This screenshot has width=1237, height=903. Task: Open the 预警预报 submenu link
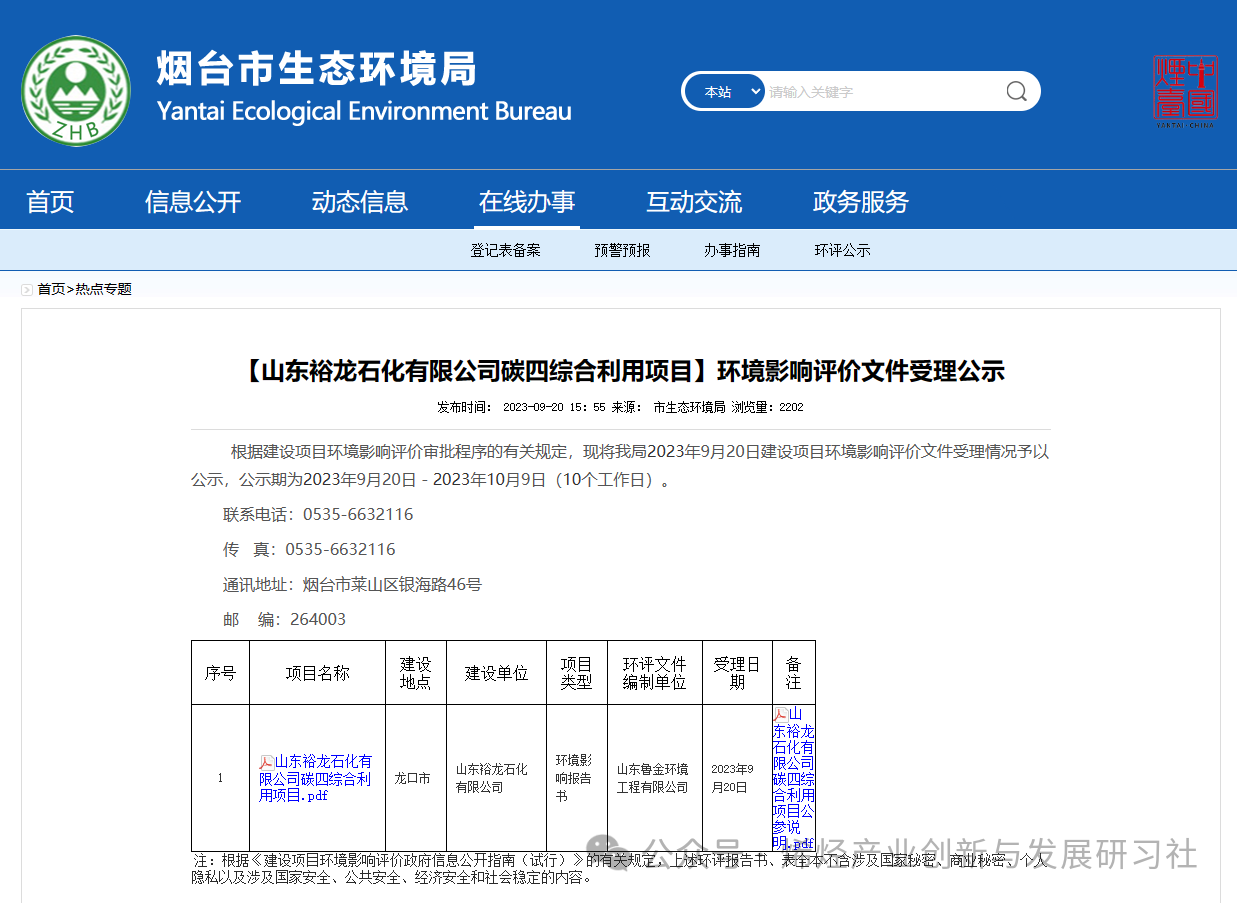[622, 250]
